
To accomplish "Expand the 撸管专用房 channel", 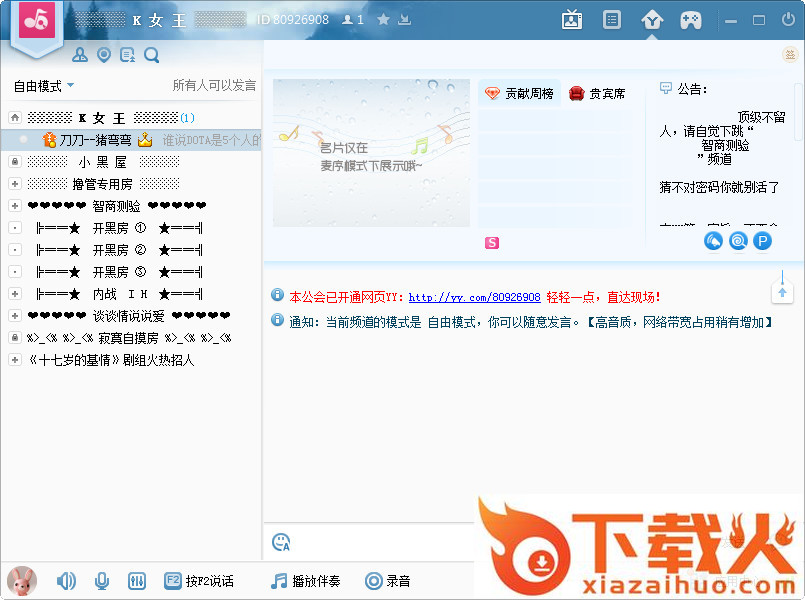I will pyautogui.click(x=14, y=184).
